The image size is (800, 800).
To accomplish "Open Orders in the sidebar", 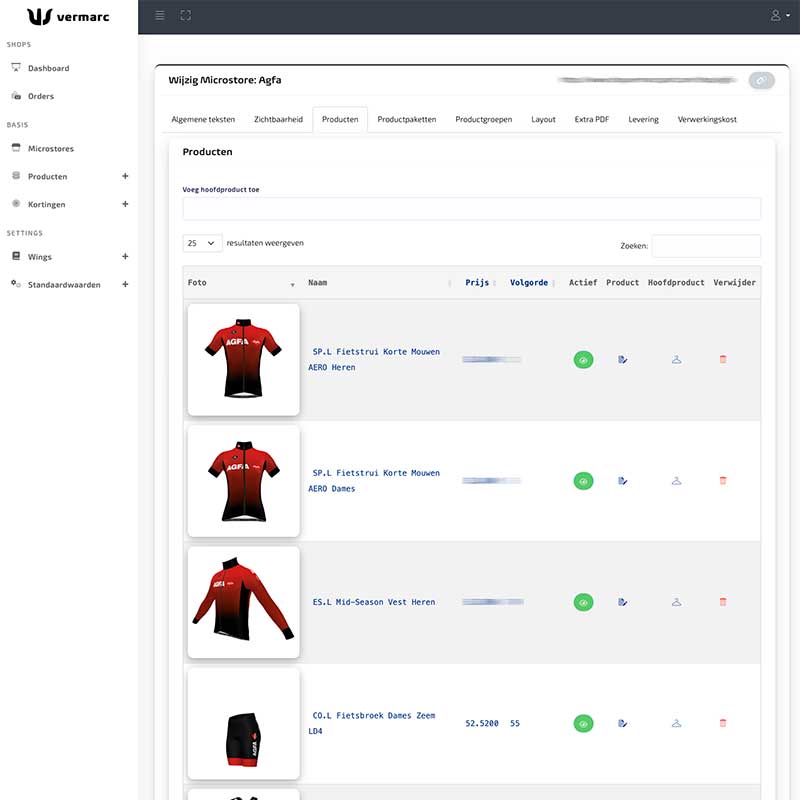I will [41, 96].
